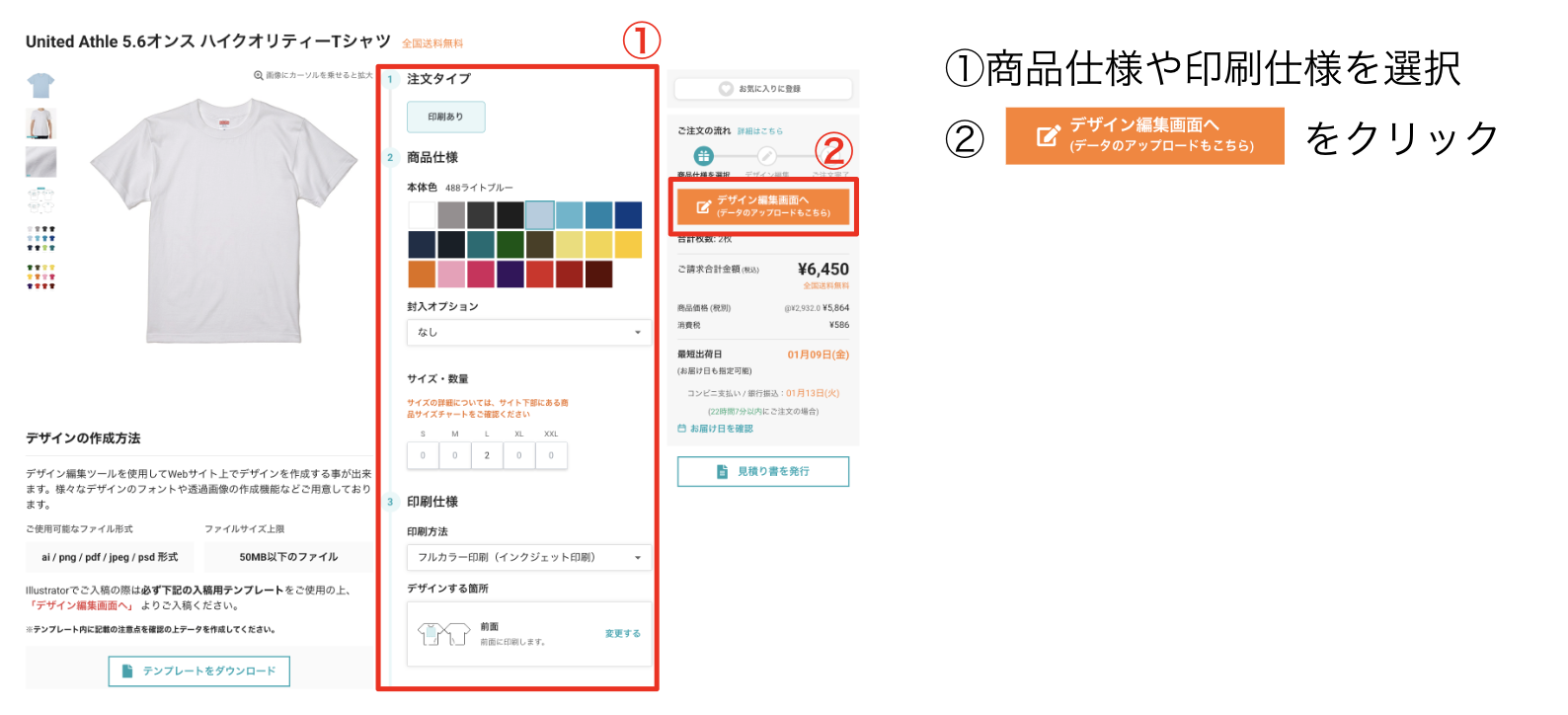View the size diagram thumbnail
This screenshot has width=1568, height=715.
[41, 199]
